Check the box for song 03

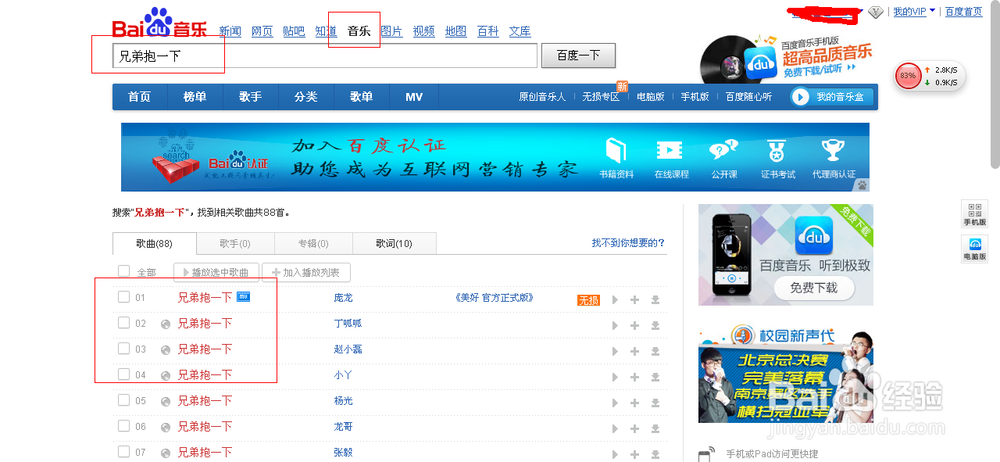pos(124,348)
